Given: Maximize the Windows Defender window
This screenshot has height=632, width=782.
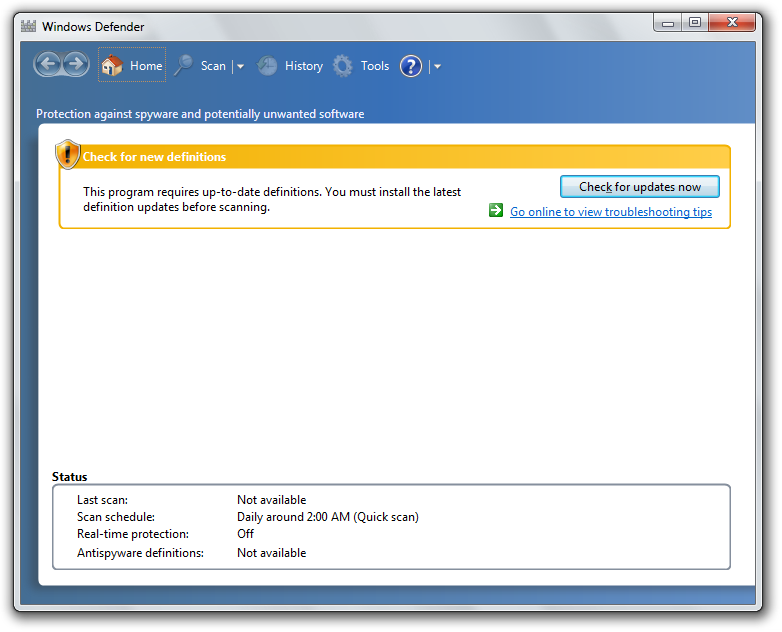Looking at the screenshot, I should (695, 23).
